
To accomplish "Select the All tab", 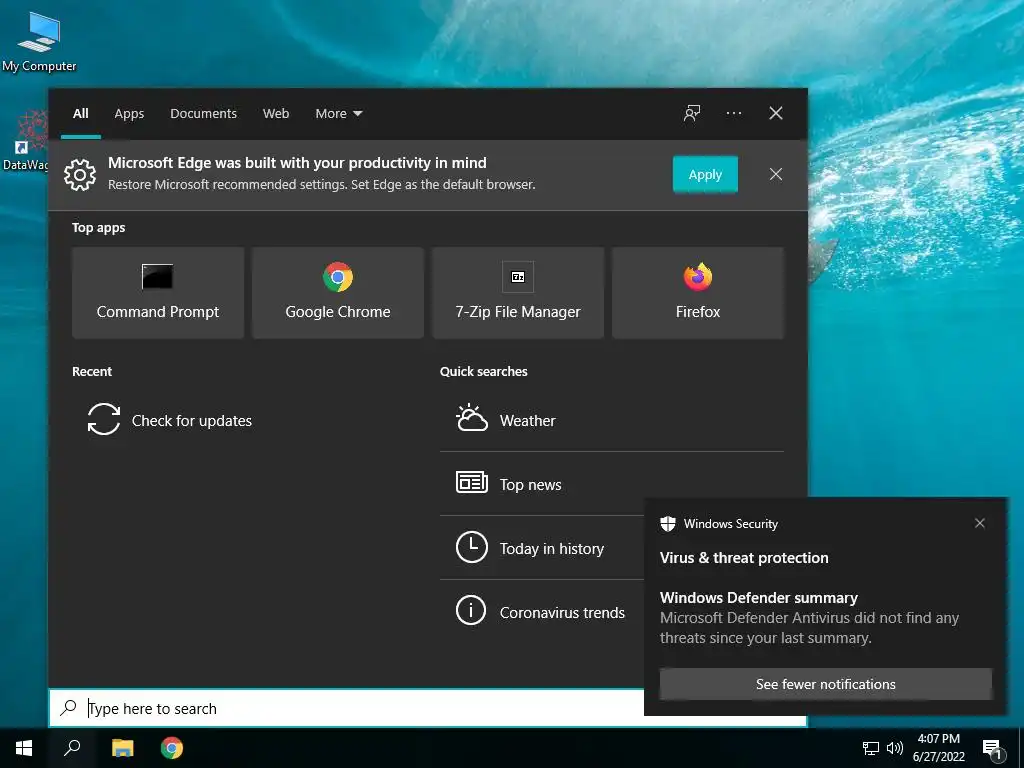I will pos(80,114).
